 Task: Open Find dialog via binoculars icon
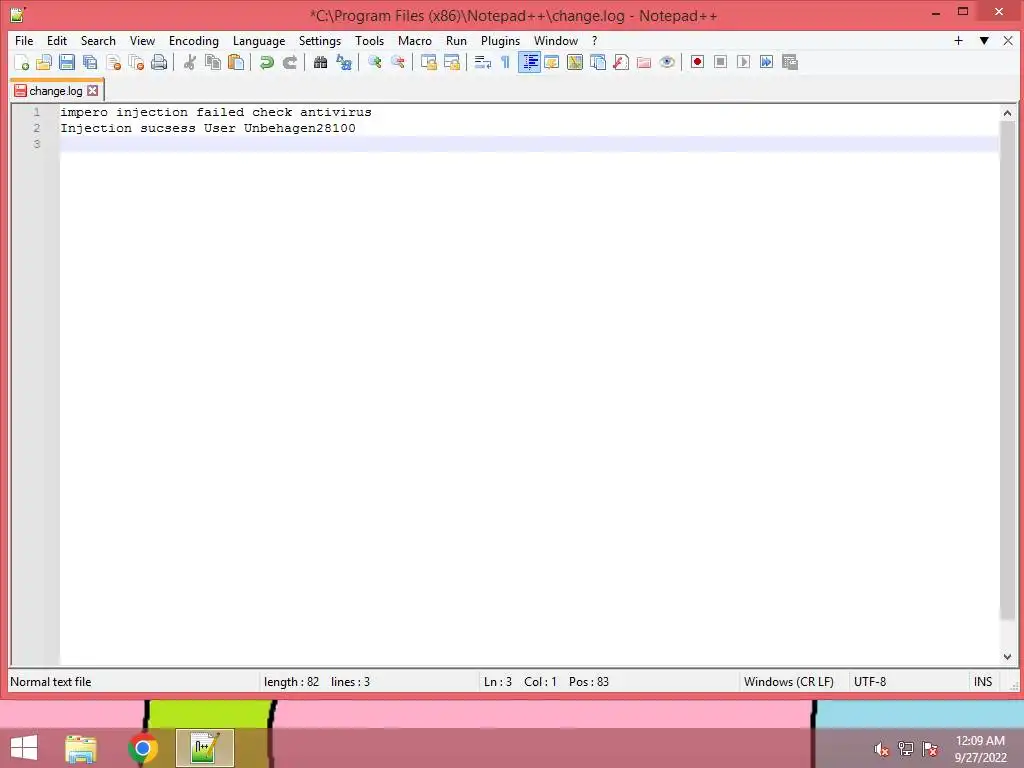tap(320, 62)
